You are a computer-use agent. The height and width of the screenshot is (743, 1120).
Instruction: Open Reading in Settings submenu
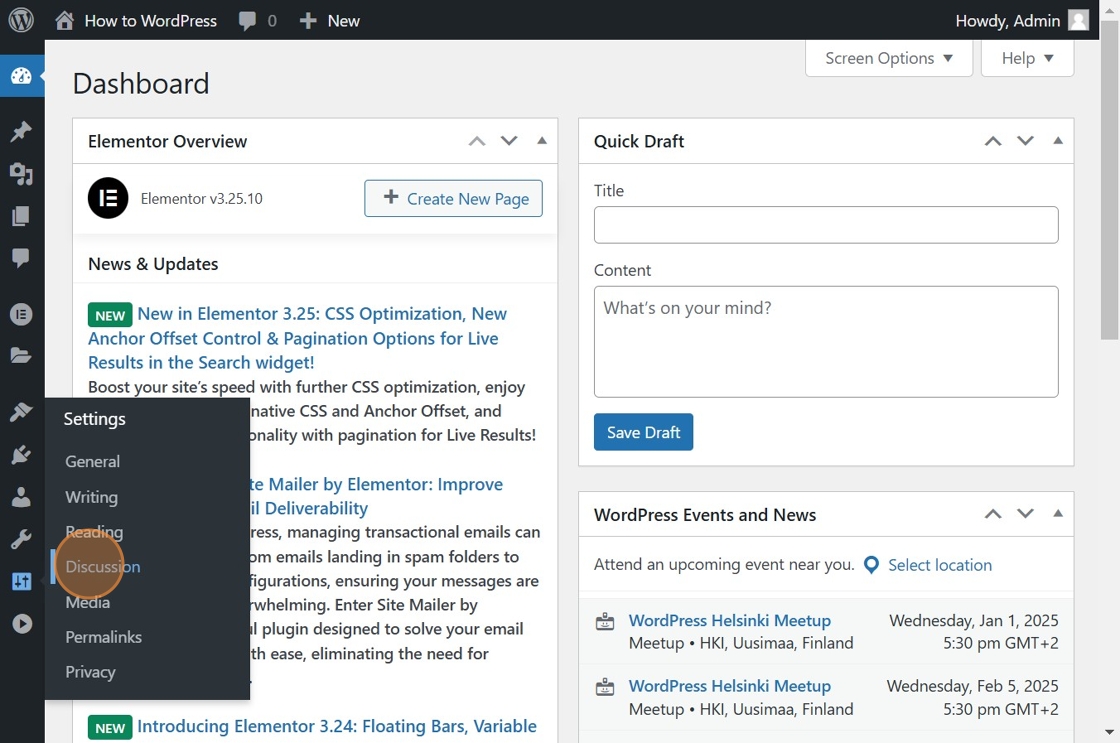coord(94,532)
